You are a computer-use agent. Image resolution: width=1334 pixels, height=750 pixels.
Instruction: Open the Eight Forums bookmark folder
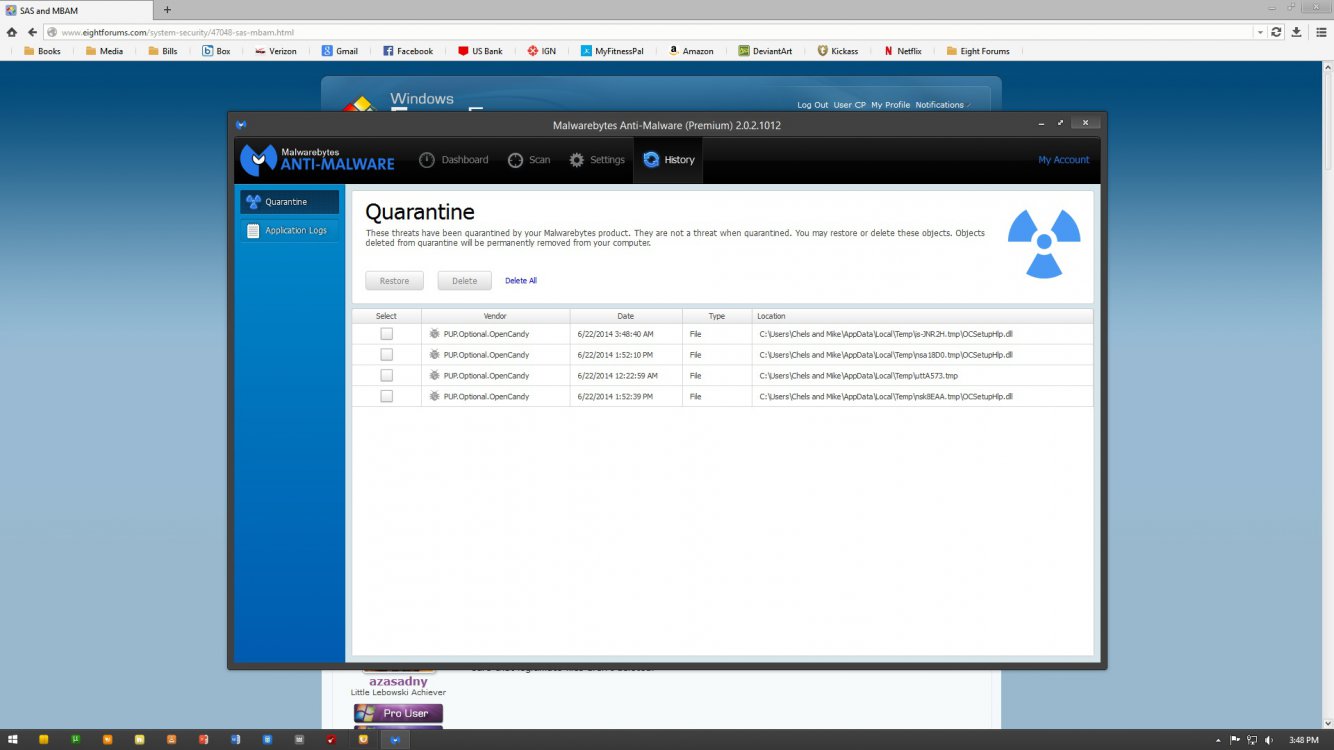(x=977, y=51)
